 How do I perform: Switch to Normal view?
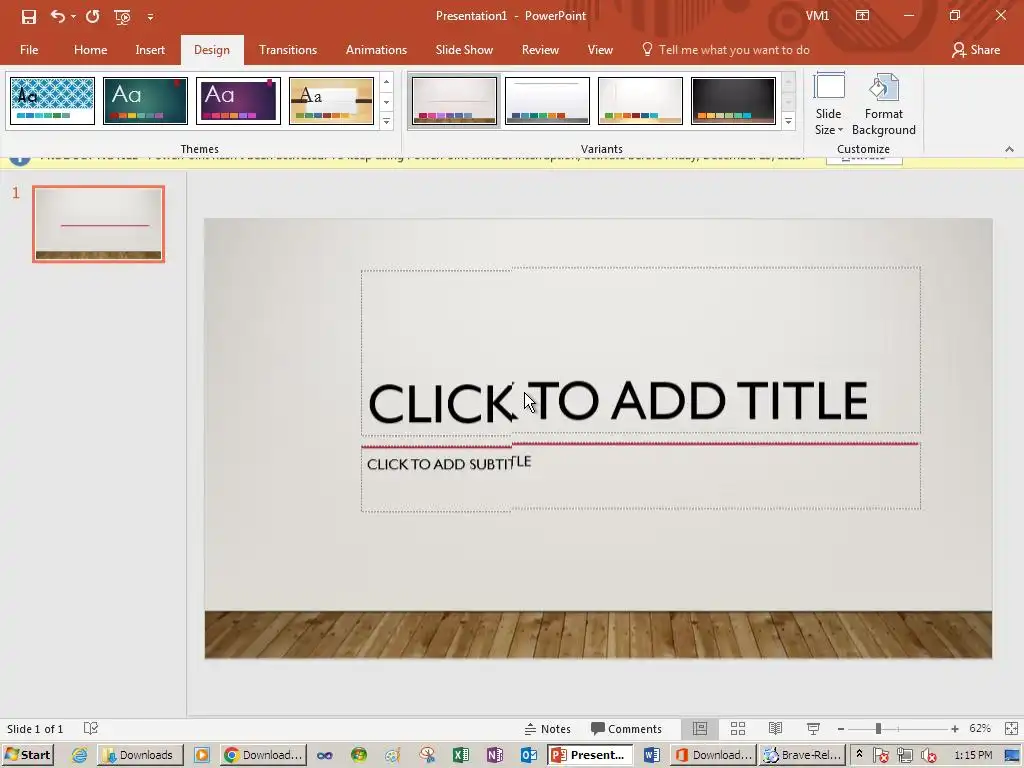(x=699, y=728)
